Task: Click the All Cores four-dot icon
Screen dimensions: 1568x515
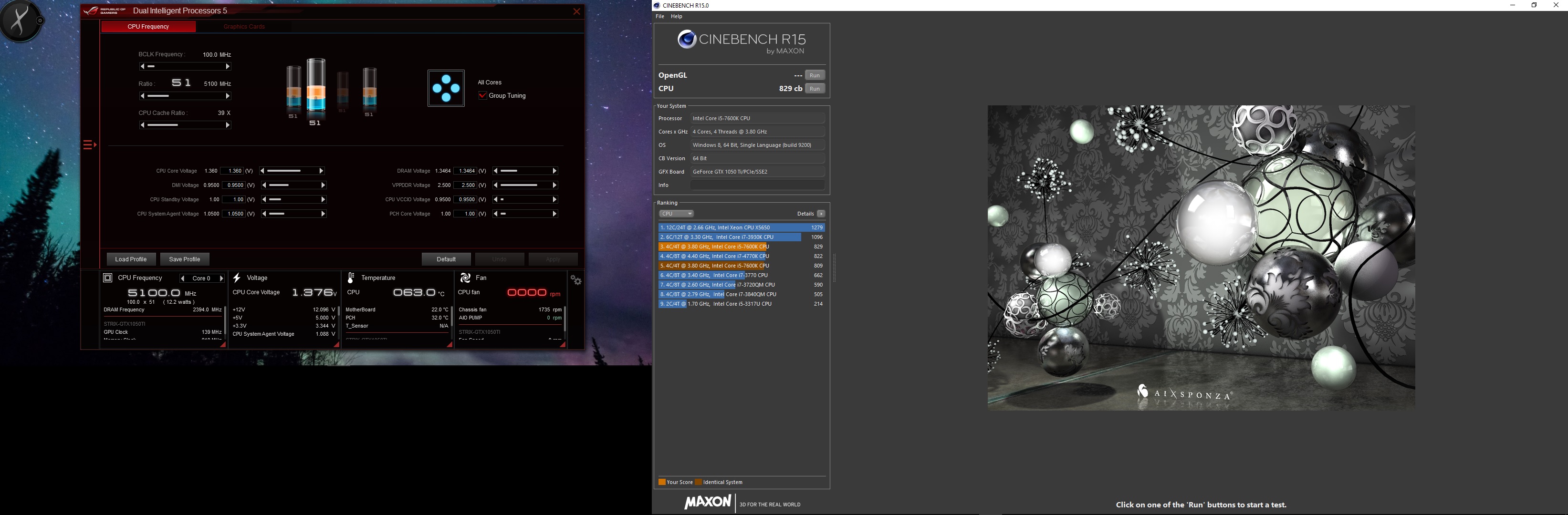Action: [x=446, y=88]
